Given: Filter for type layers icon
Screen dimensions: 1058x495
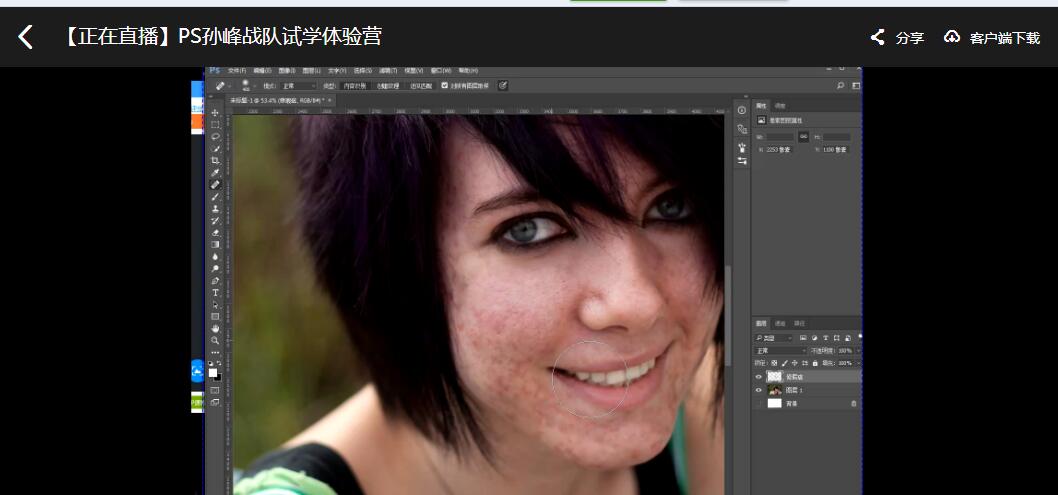Looking at the screenshot, I should pos(826,338).
